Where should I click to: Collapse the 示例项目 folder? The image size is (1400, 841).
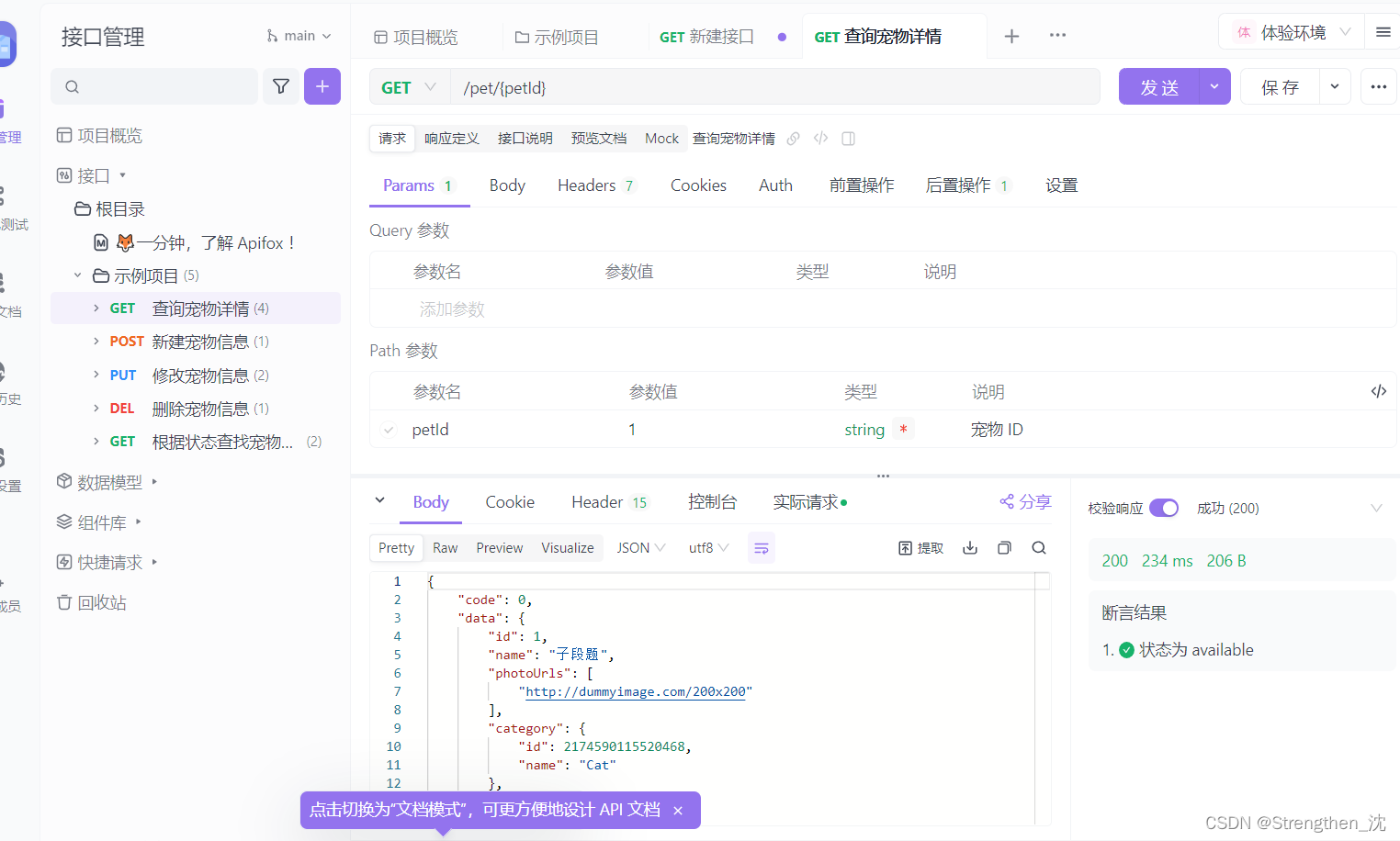point(78,275)
